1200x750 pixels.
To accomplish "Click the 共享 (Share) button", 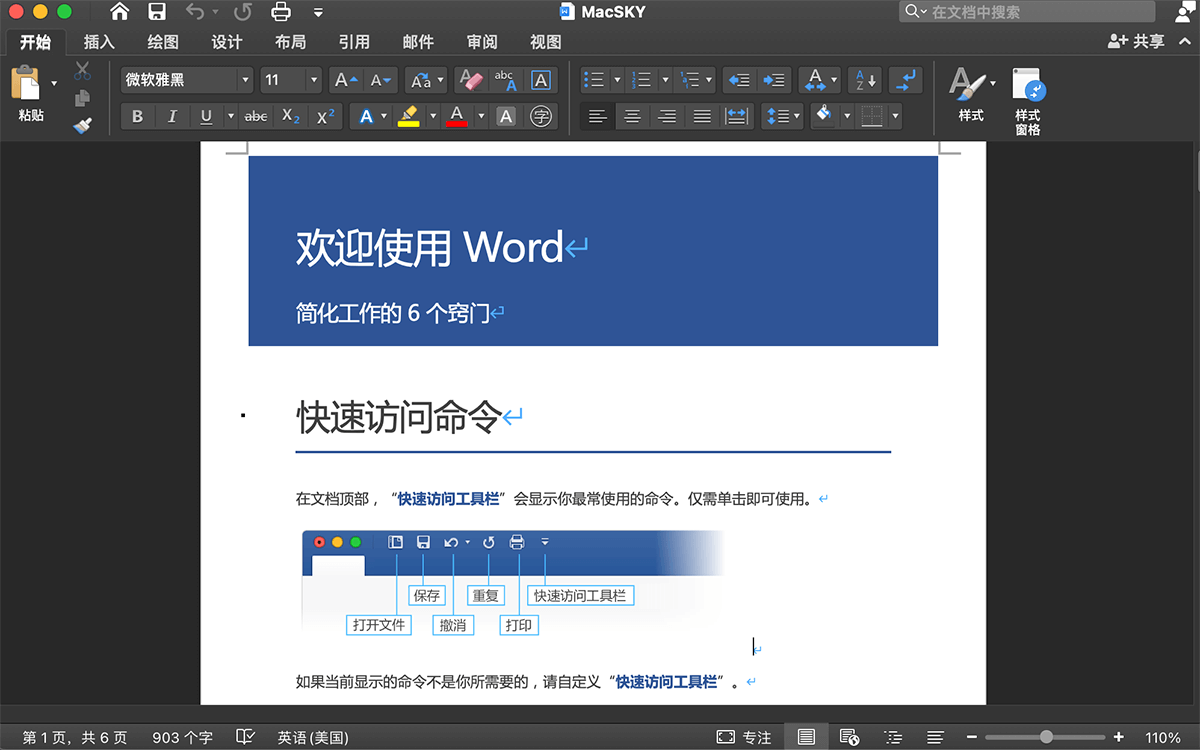I will (x=1137, y=41).
